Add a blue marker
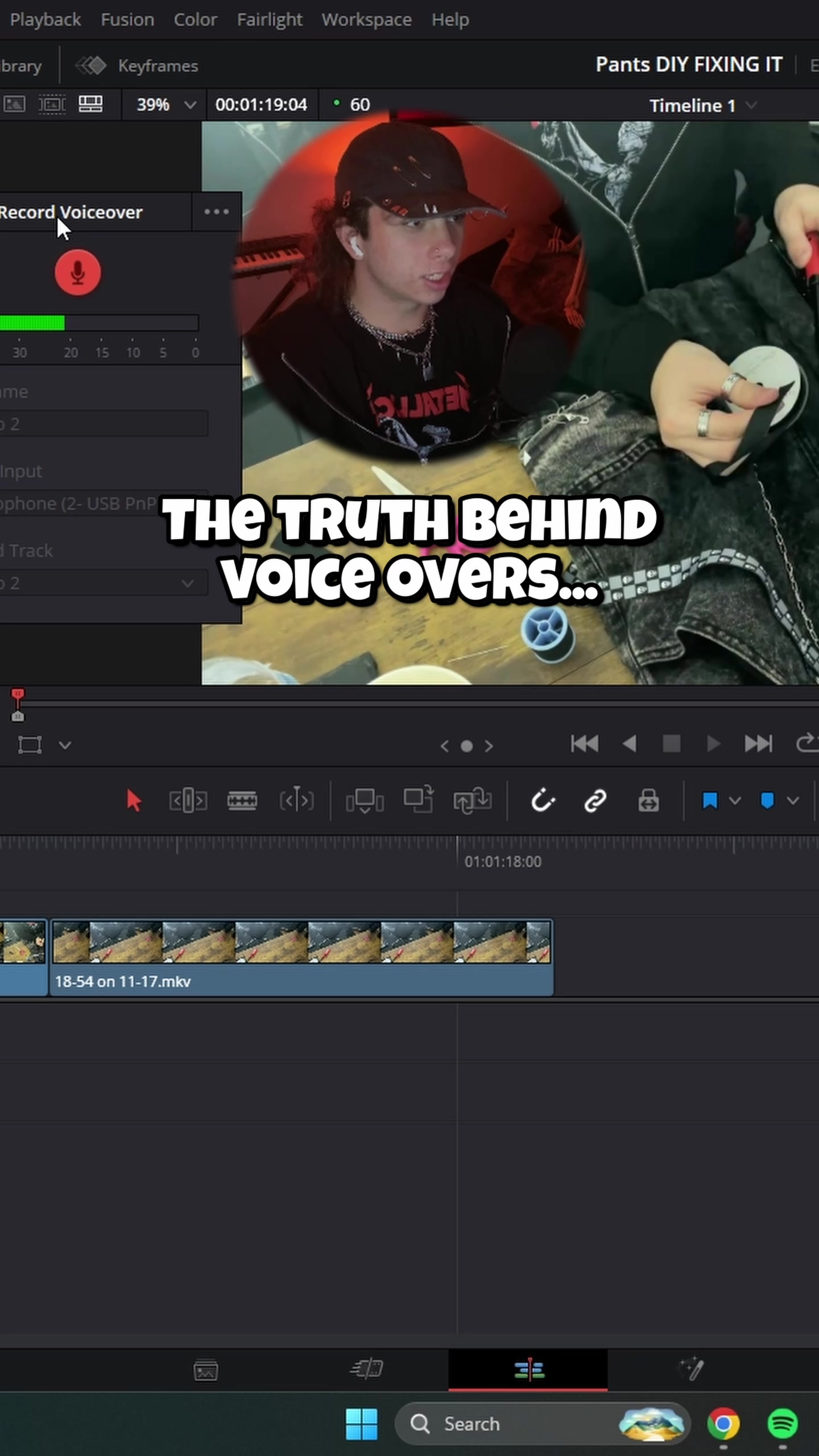Screen dimensions: 819x1456 click(x=767, y=801)
